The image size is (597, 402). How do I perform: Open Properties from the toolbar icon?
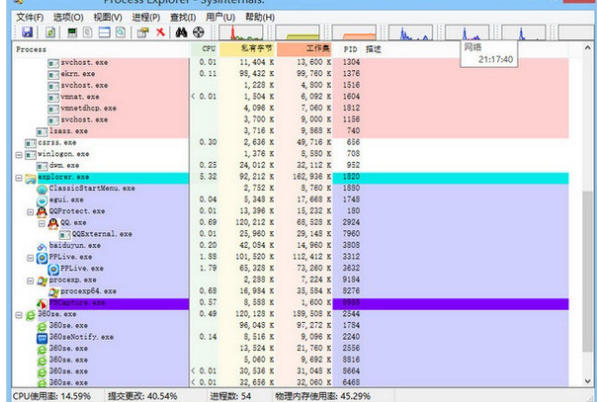coord(143,32)
